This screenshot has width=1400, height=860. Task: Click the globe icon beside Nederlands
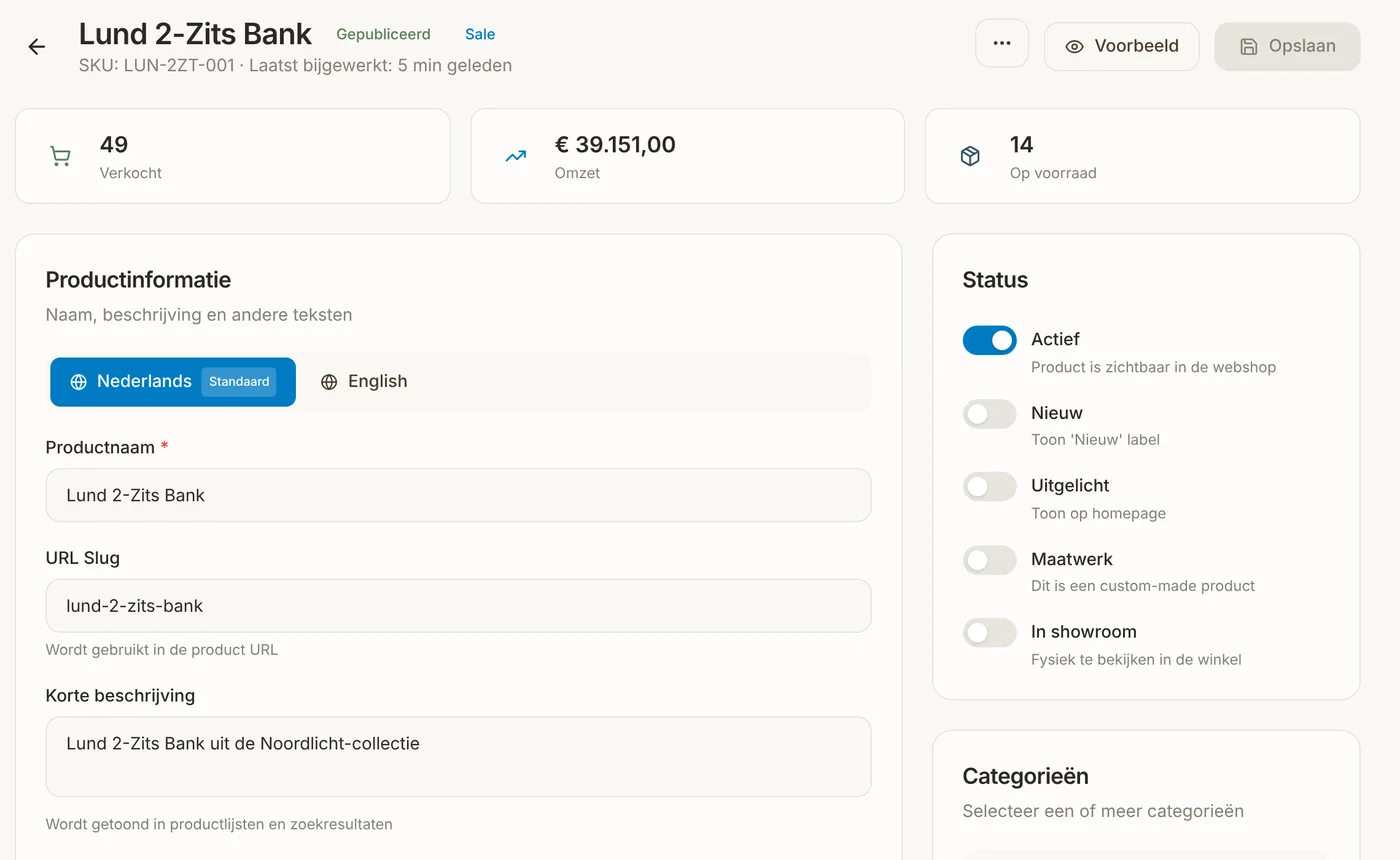click(78, 382)
